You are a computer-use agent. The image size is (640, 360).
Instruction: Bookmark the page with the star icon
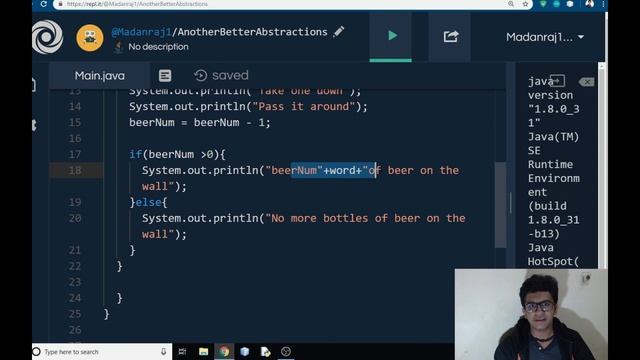coord(525,4)
